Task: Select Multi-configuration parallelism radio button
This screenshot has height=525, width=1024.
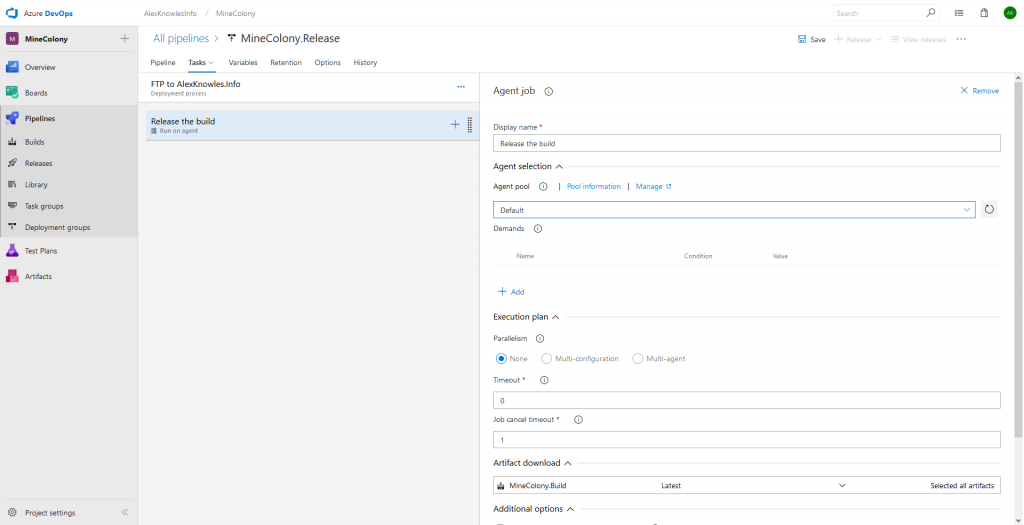Action: (546, 358)
